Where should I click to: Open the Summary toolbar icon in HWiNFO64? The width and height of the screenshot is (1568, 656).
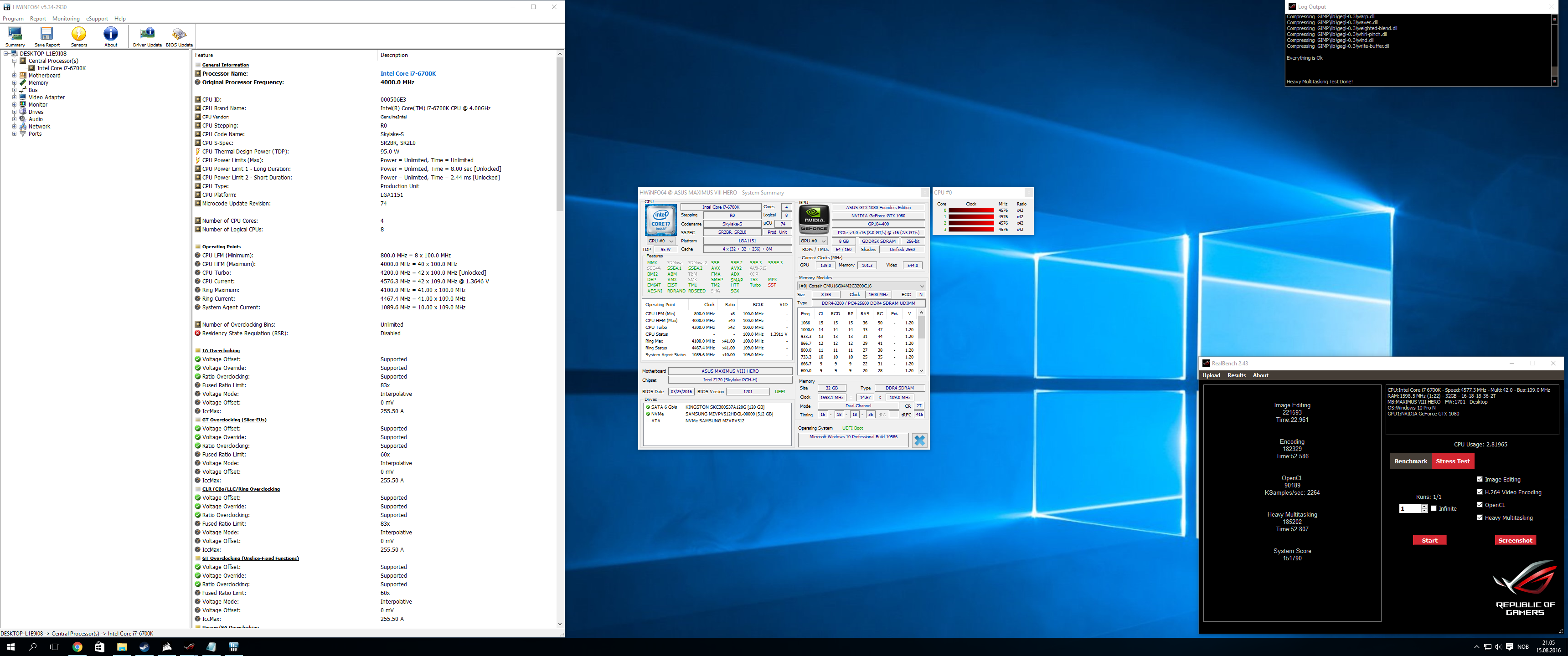[x=15, y=36]
